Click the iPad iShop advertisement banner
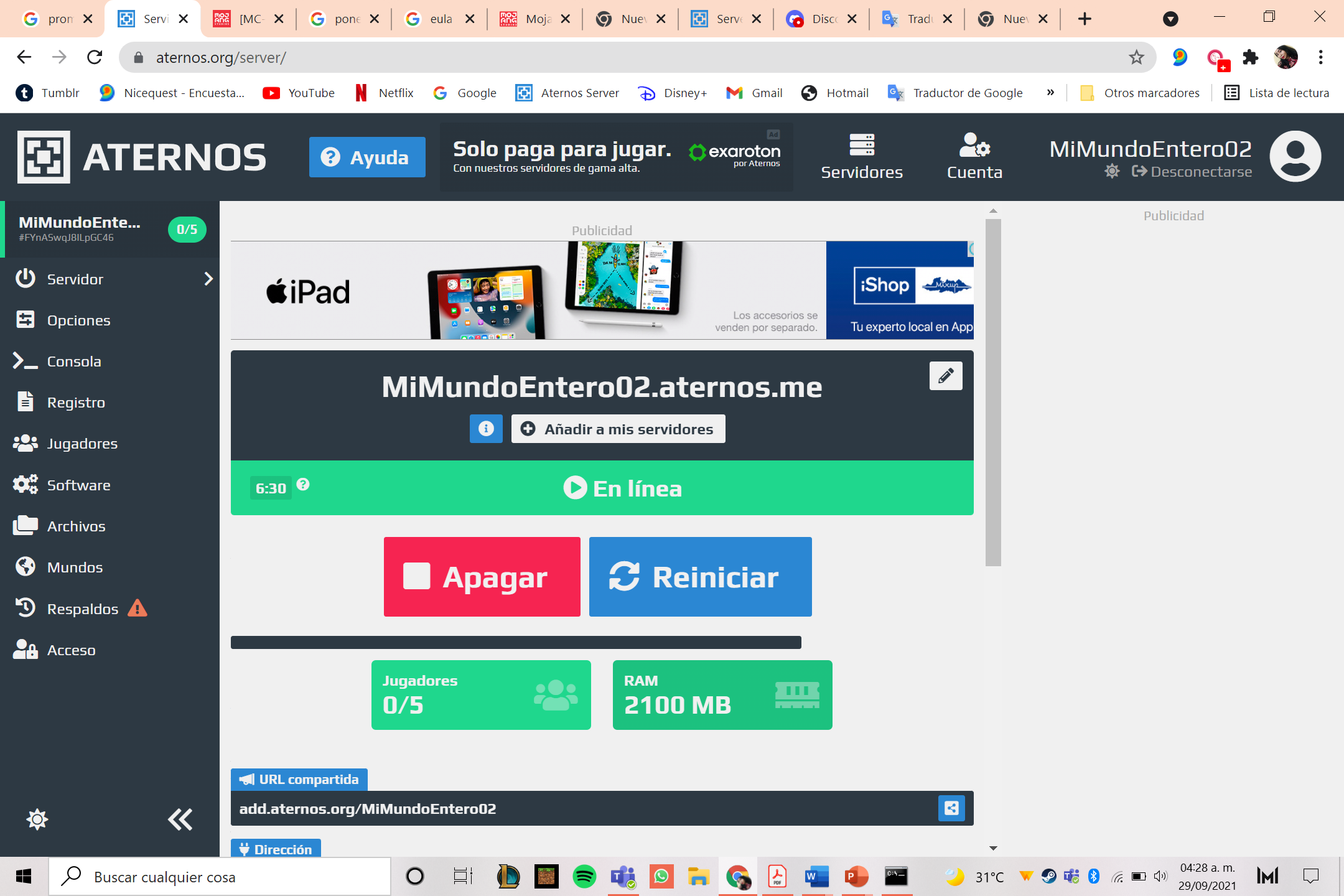This screenshot has height=896, width=1344. tap(602, 290)
